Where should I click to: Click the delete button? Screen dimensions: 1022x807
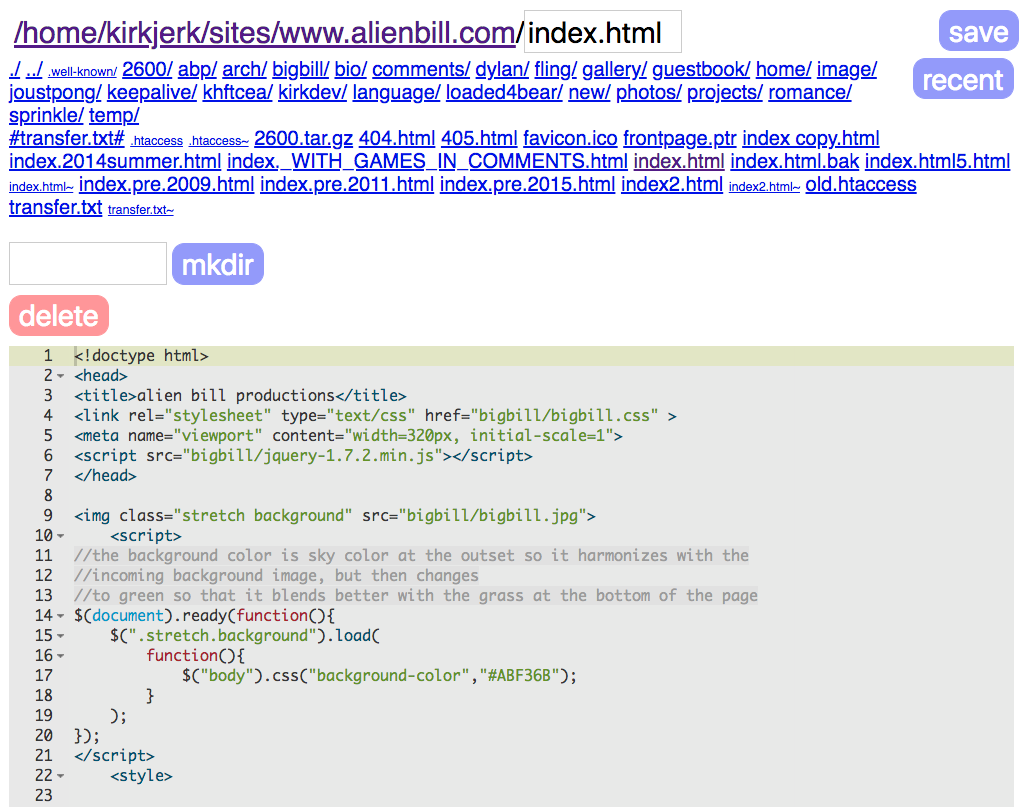pyautogui.click(x=58, y=315)
